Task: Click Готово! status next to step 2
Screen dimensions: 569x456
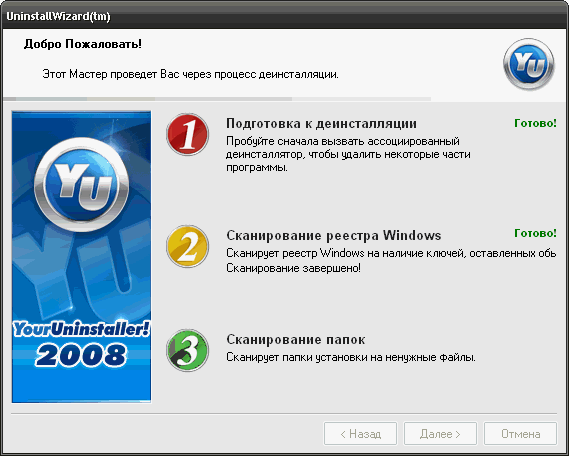Action: coord(535,233)
